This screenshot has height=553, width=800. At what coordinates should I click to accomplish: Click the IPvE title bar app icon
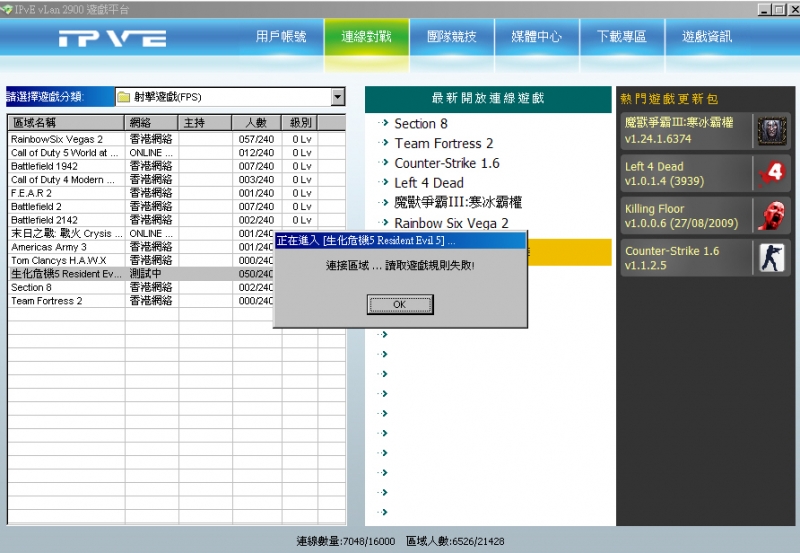coord(7,8)
